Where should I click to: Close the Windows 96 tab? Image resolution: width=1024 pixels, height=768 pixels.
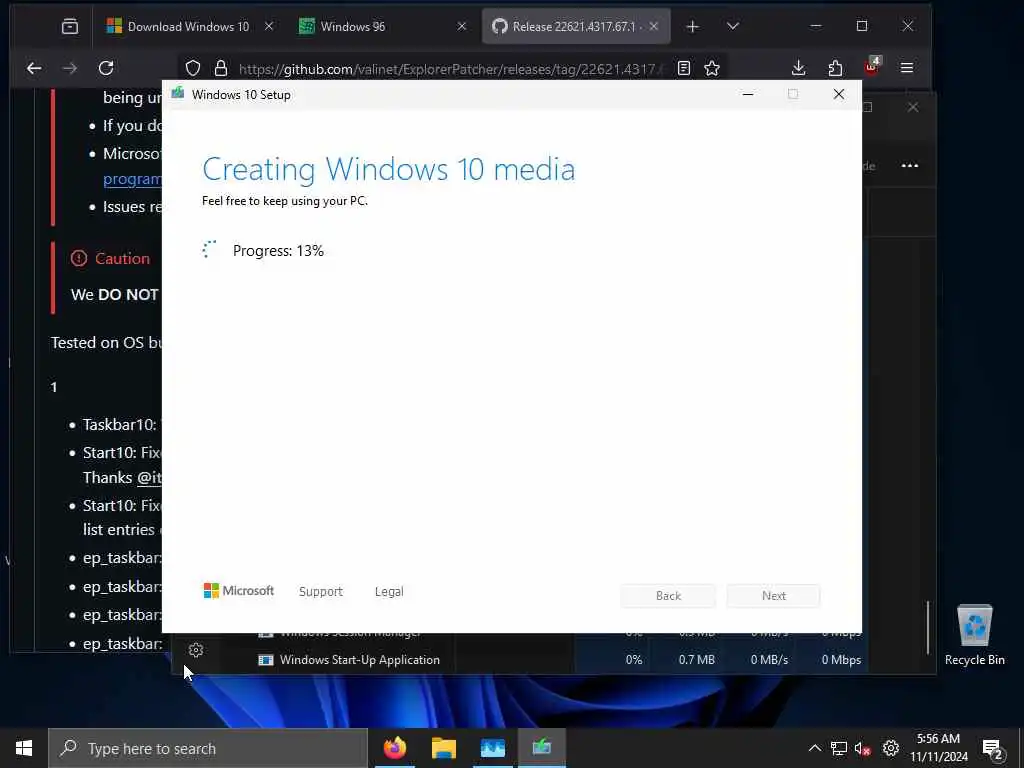click(462, 26)
